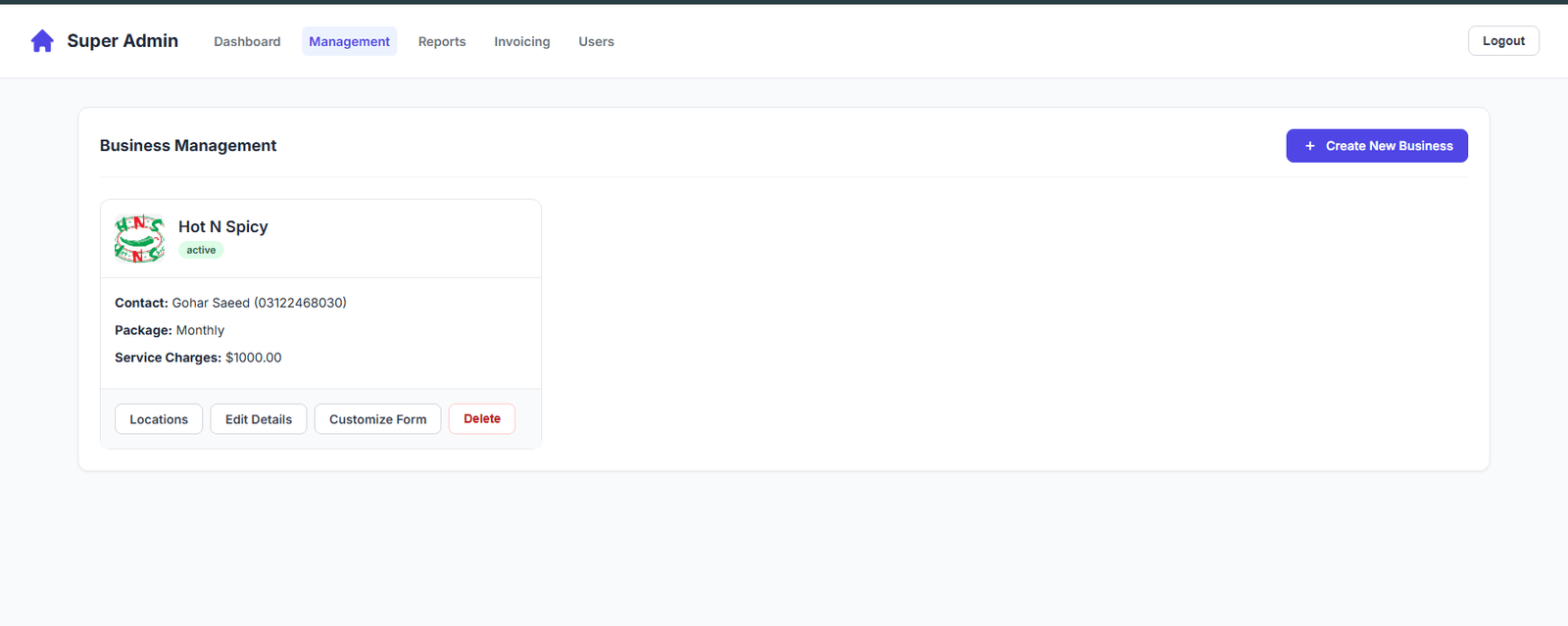Click the purple home icon
The width and height of the screenshot is (1568, 626).
pyautogui.click(x=42, y=41)
